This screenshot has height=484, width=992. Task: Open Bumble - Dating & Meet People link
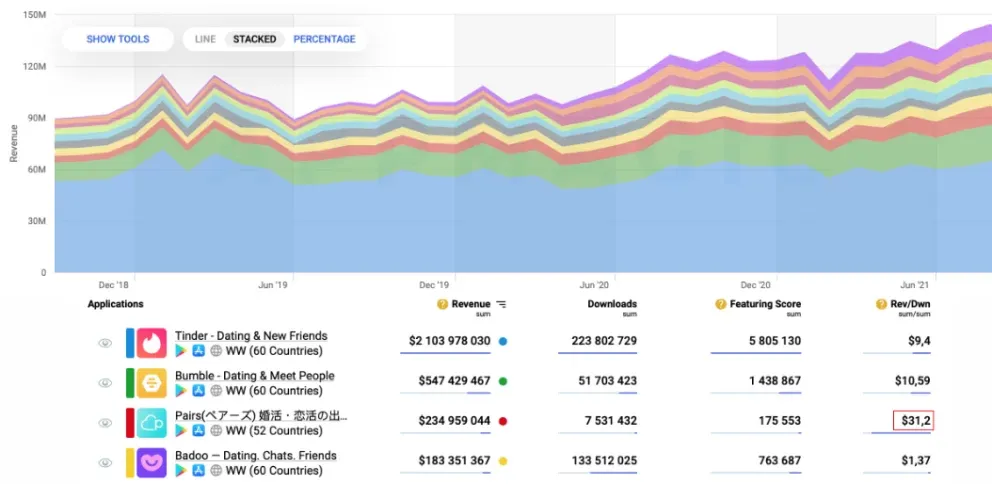(255, 376)
